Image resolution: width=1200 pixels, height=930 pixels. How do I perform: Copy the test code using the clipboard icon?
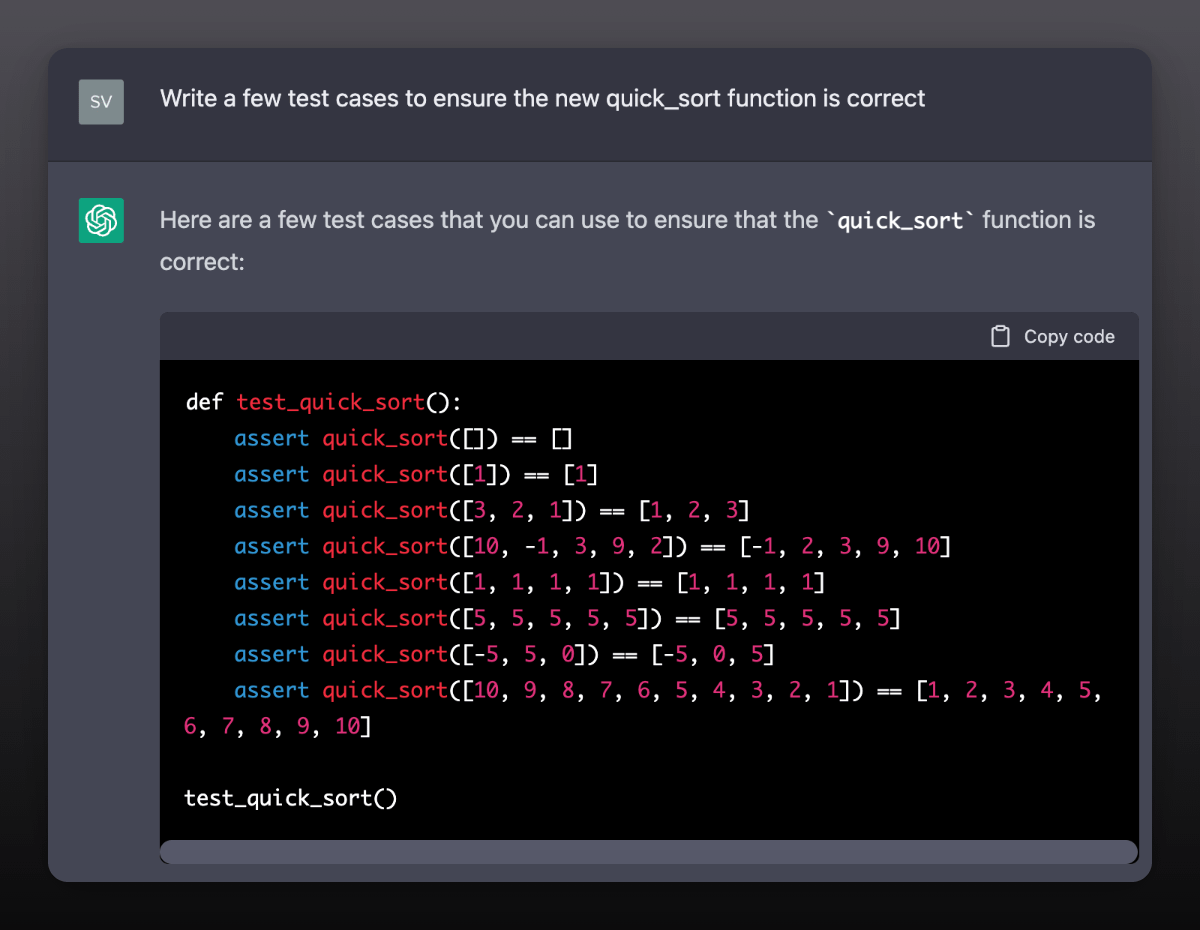pyautogui.click(x=1000, y=336)
